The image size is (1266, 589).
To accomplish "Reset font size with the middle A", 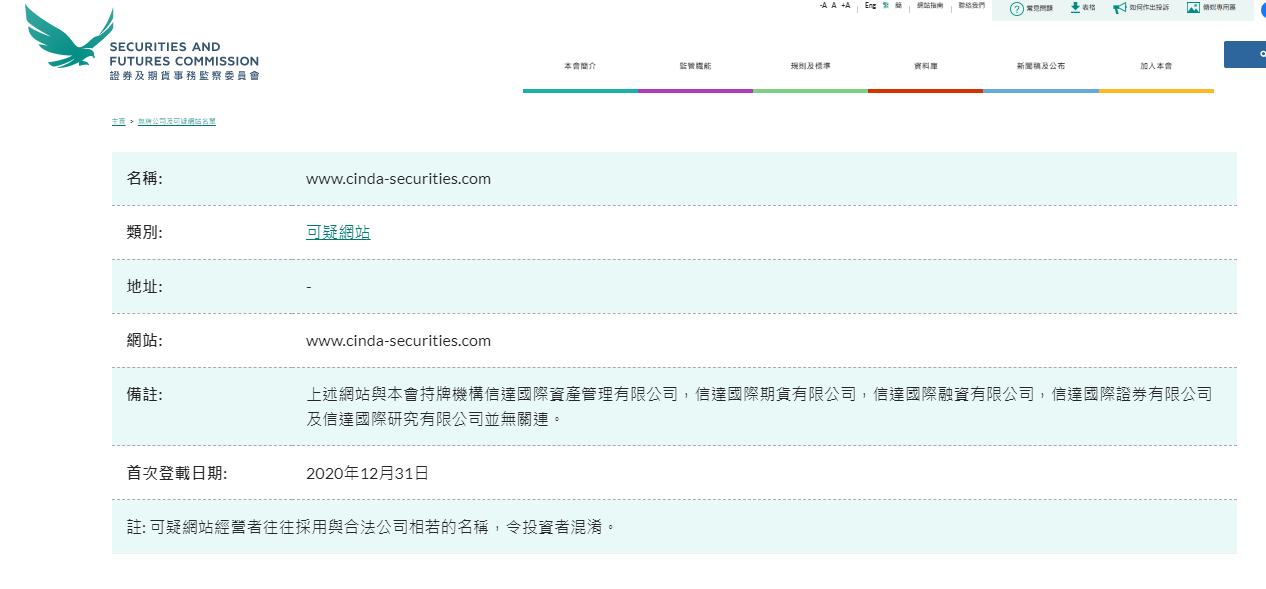I will pos(834,6).
